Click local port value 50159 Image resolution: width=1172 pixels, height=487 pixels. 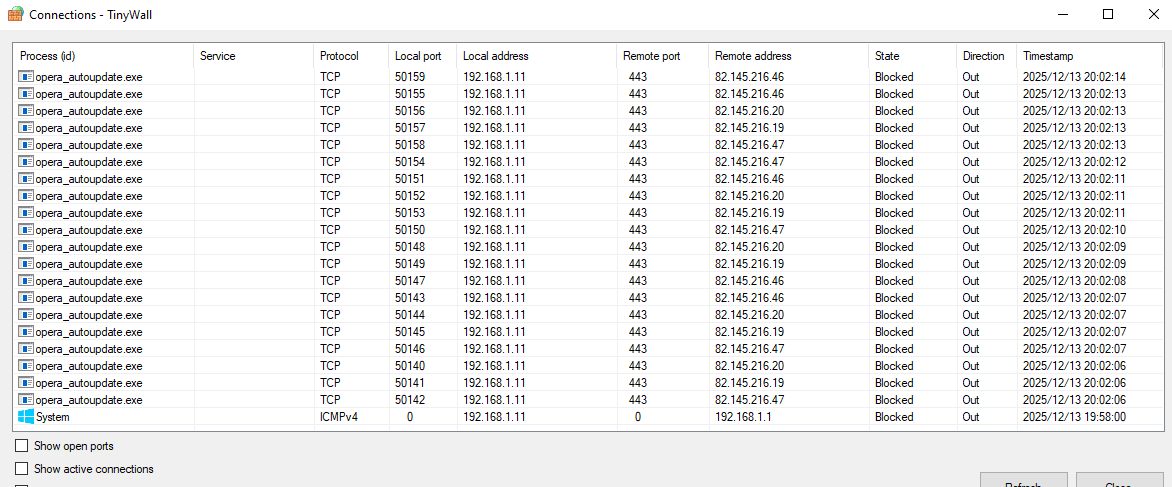pyautogui.click(x=410, y=76)
